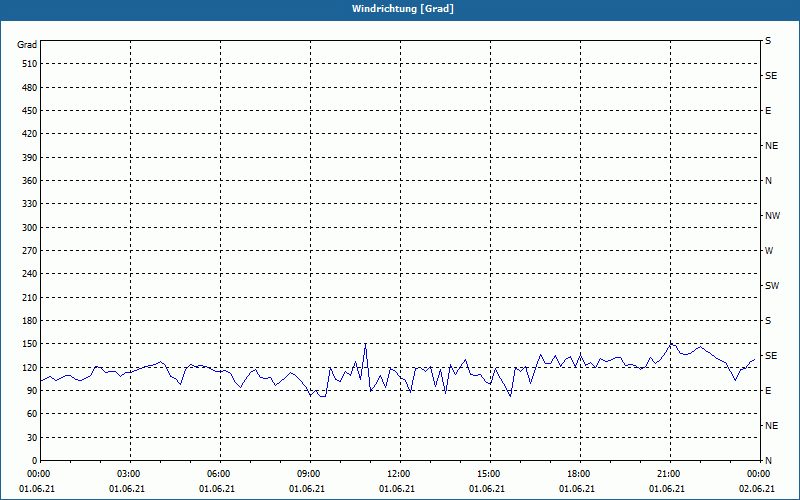Screen dimensions: 800x500
Task: Select the 01.06.21 date under 12:00
Action: click(396, 489)
